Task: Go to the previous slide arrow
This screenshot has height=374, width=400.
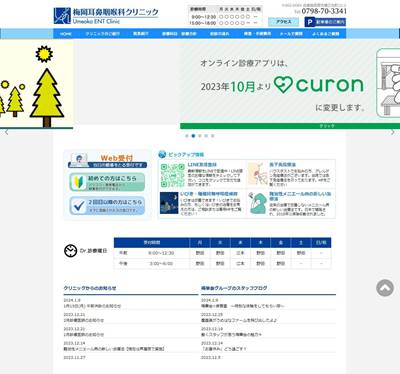Action: 7,132
